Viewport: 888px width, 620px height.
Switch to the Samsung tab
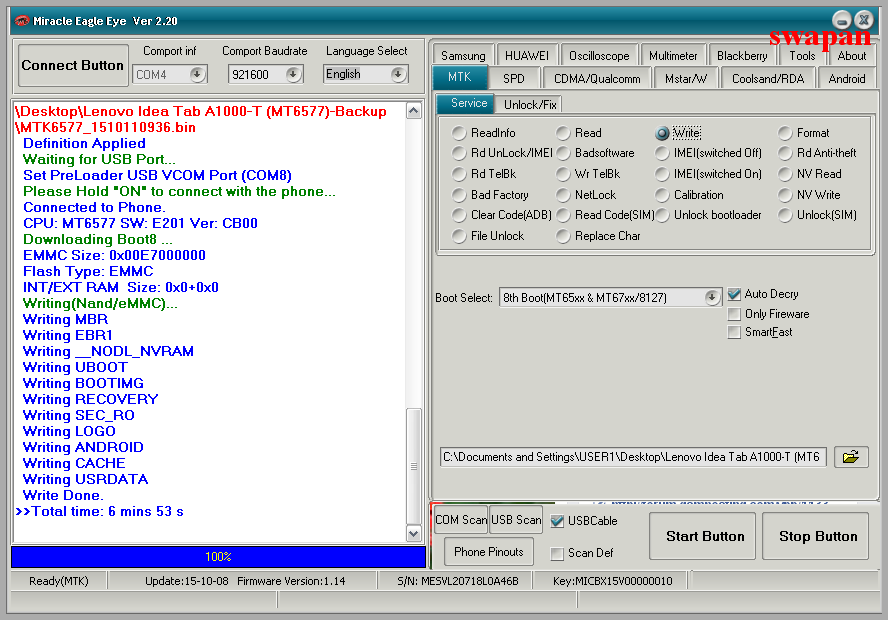pyautogui.click(x=463, y=55)
